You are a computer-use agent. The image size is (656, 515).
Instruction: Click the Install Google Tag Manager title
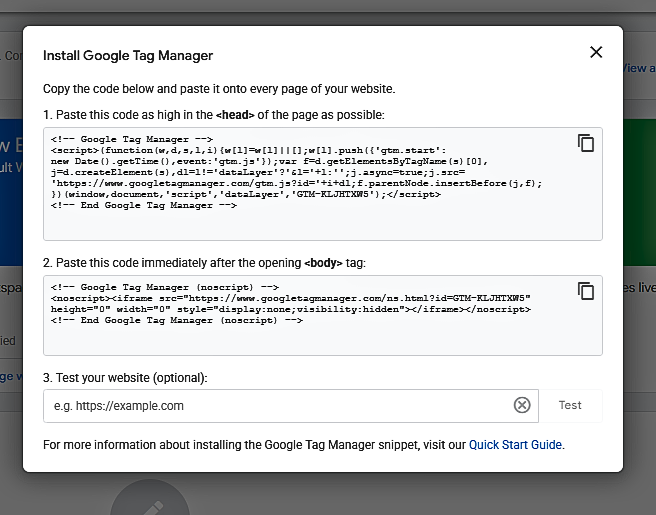(x=128, y=56)
